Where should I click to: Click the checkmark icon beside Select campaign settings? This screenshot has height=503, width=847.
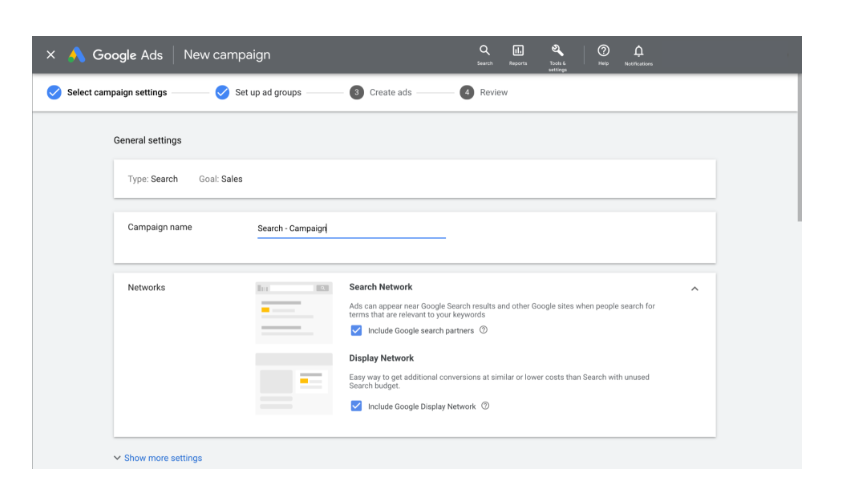pyautogui.click(x=54, y=92)
